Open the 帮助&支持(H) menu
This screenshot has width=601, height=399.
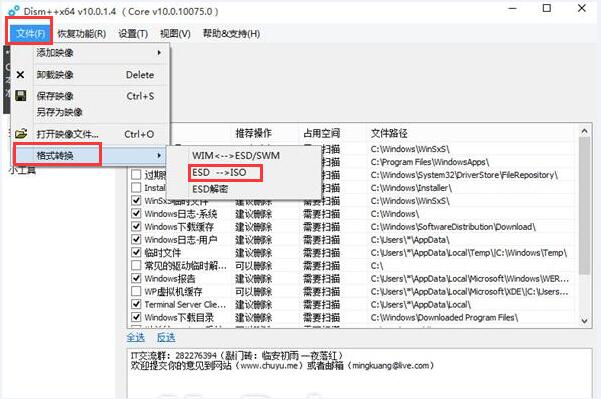coord(231,34)
